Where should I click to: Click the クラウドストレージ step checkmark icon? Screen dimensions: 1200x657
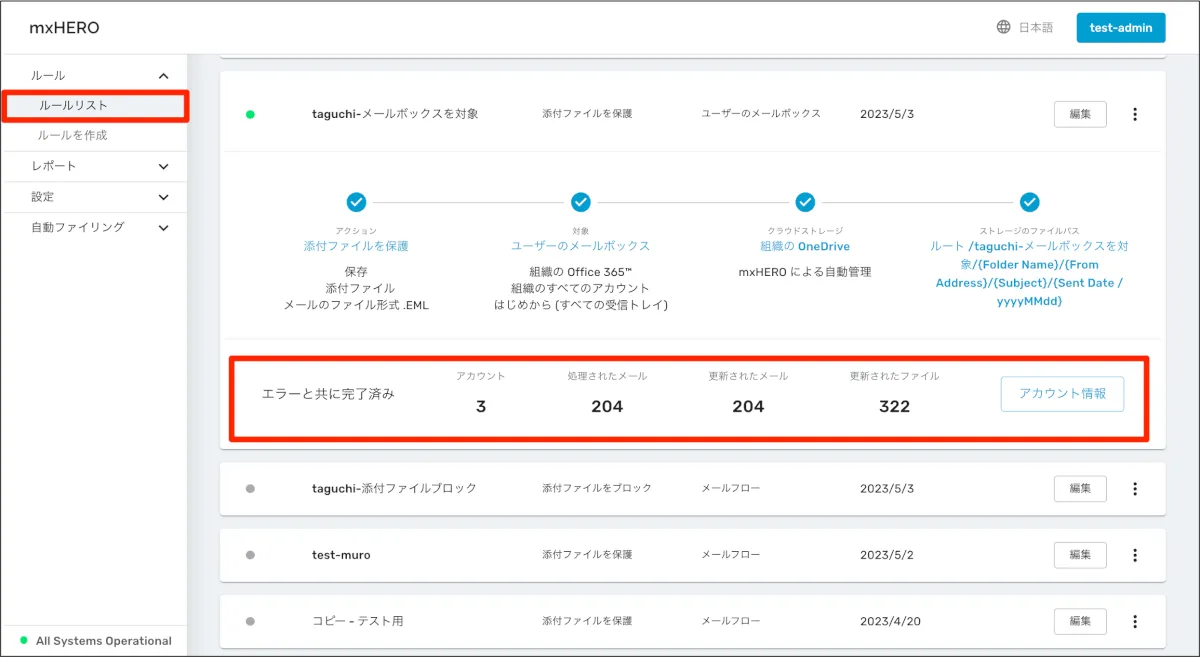pos(805,203)
